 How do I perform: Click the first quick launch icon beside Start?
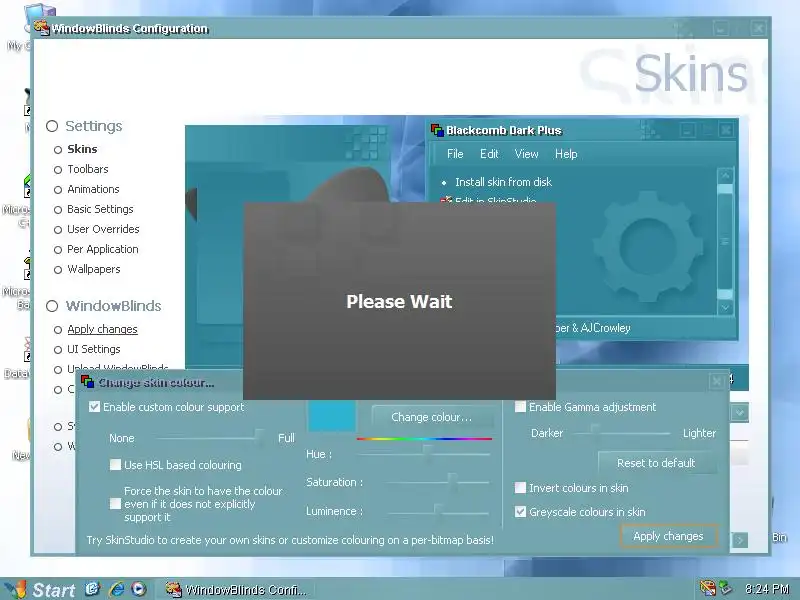(x=93, y=589)
